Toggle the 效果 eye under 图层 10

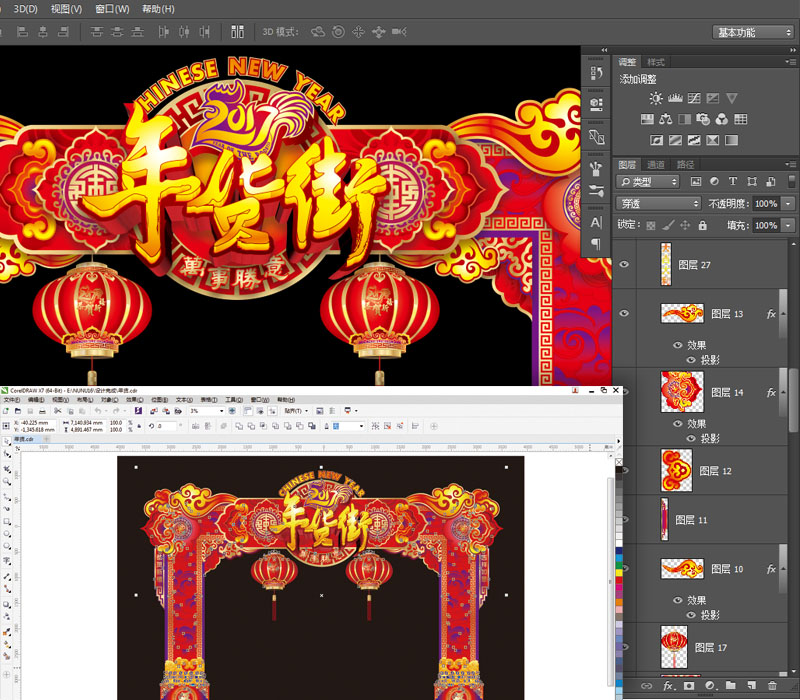(x=678, y=600)
